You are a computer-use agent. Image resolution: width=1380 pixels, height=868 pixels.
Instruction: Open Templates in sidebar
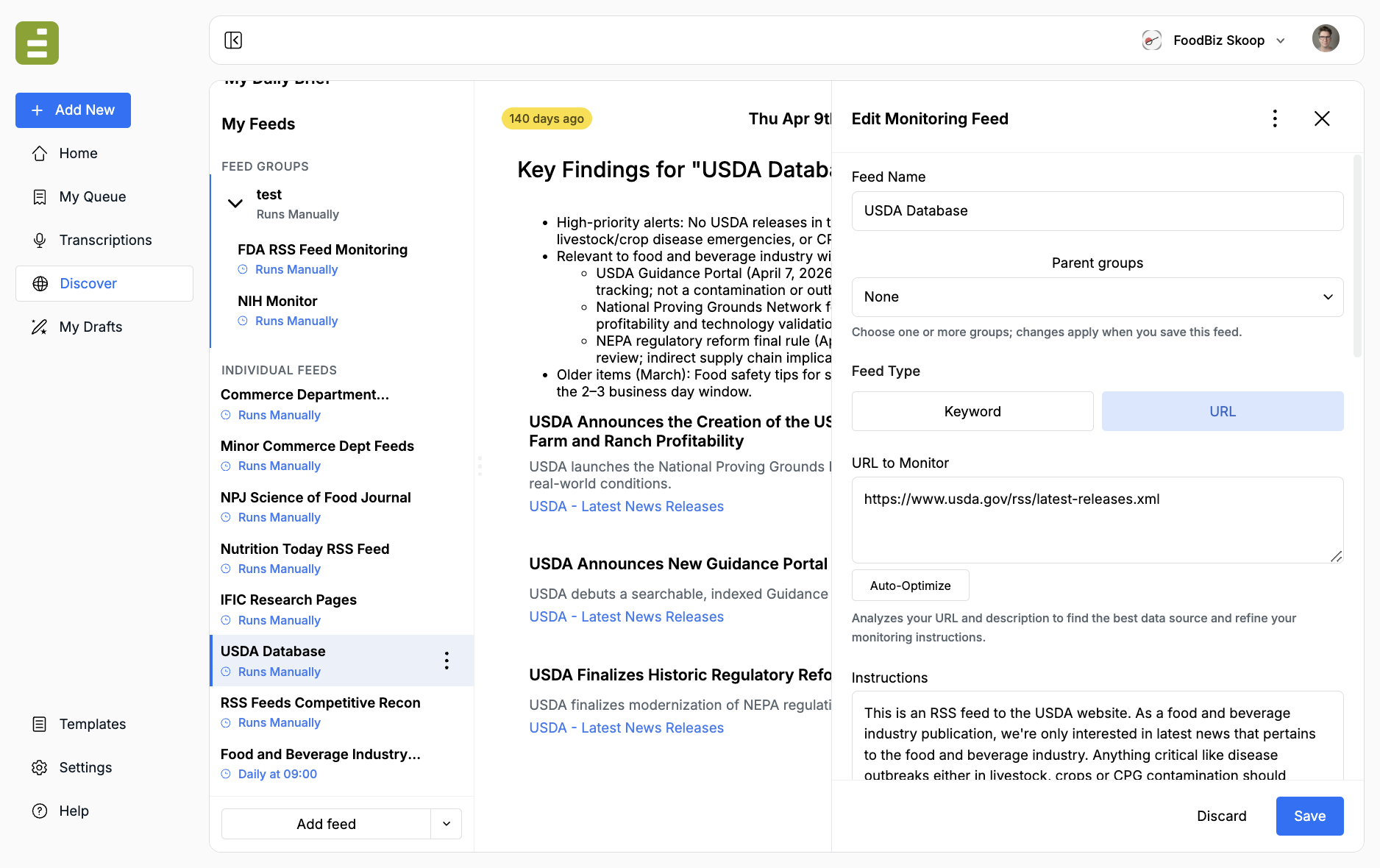click(x=93, y=724)
